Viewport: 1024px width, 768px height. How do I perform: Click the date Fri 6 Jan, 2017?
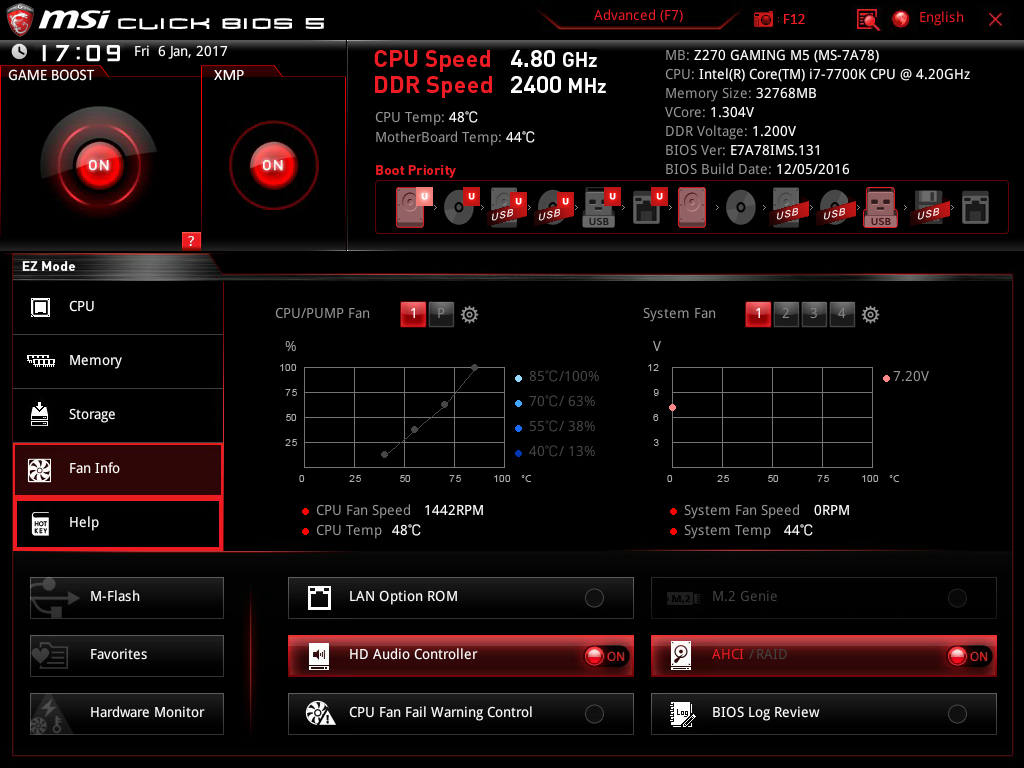click(181, 52)
